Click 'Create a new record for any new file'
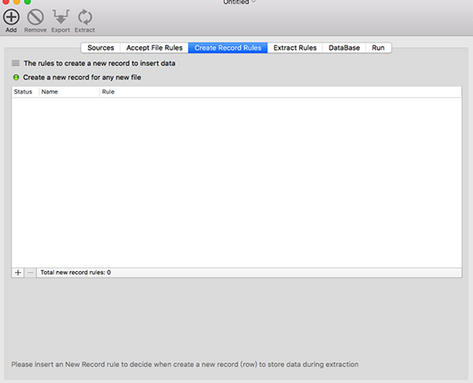Image resolution: width=473 pixels, height=383 pixels. [x=82, y=77]
